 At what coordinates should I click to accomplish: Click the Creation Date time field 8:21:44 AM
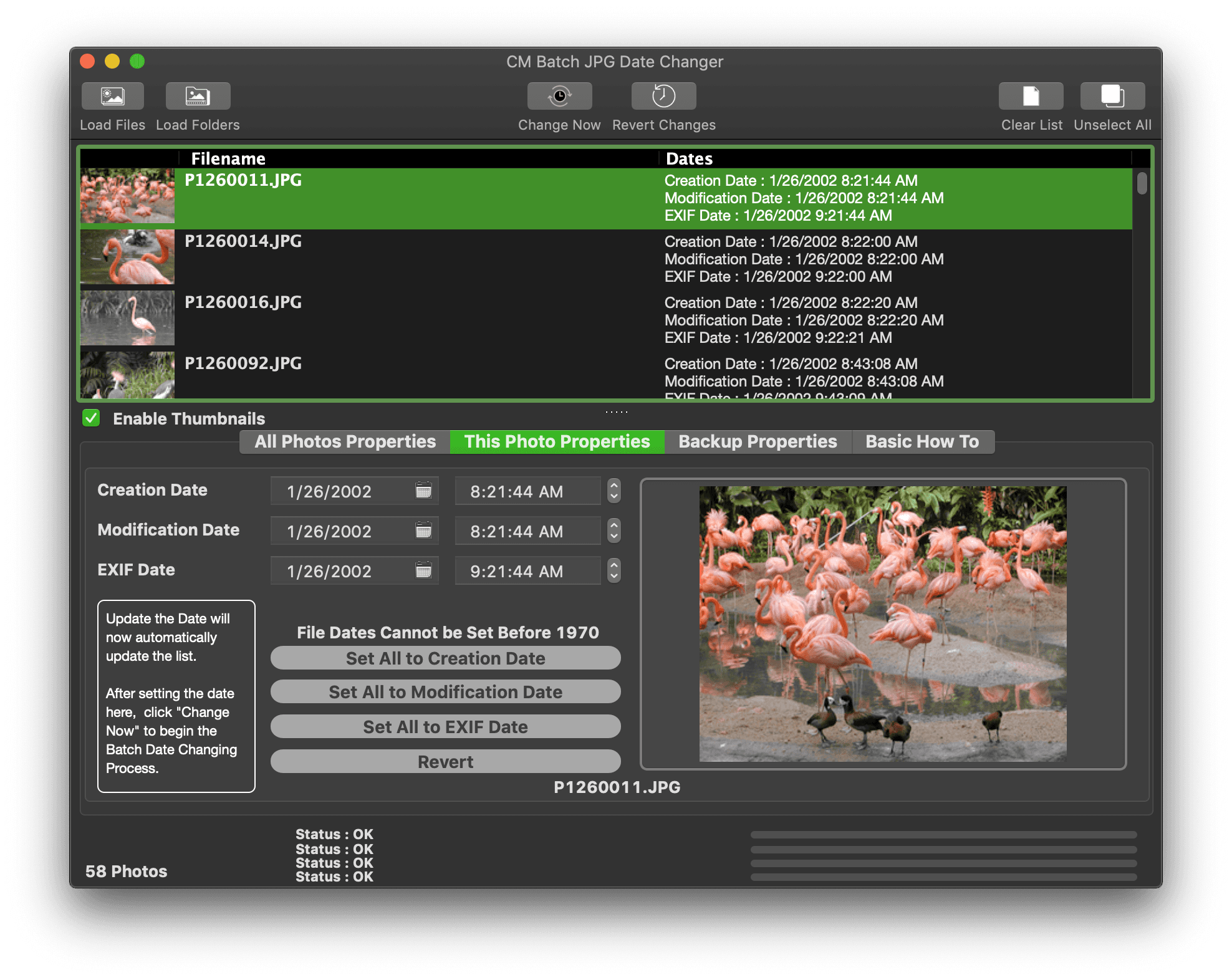click(527, 491)
